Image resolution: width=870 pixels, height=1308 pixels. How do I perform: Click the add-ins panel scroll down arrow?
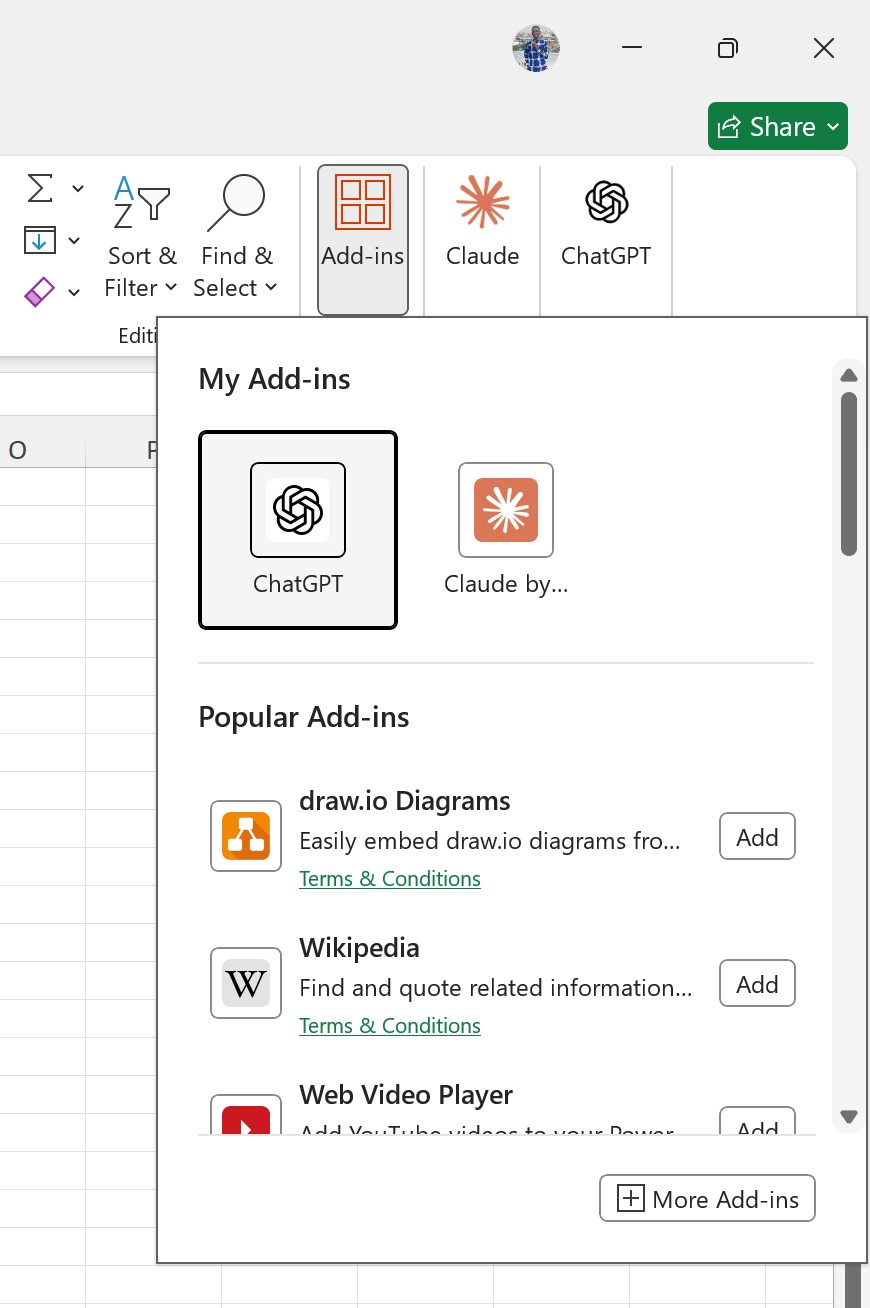pyautogui.click(x=849, y=1116)
